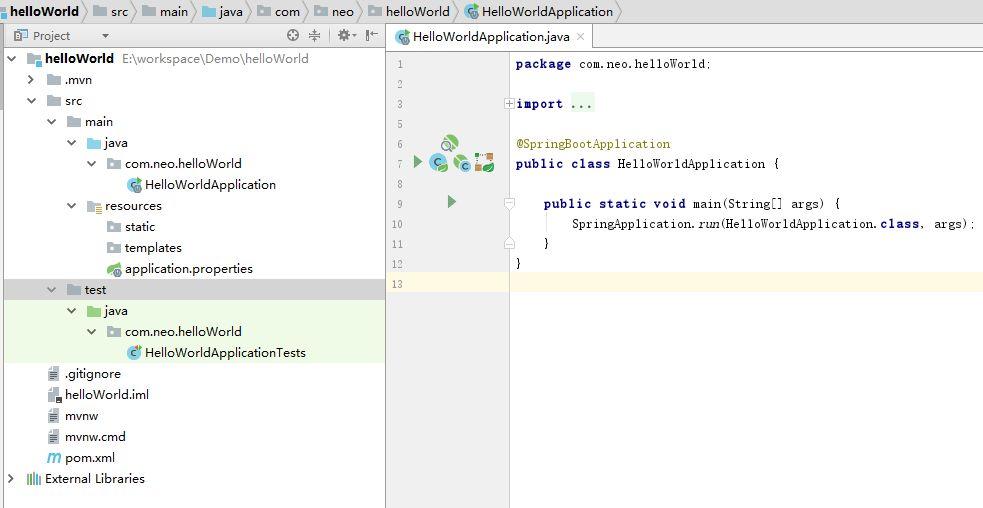Viewport: 983px width, 508px height.
Task: Select the HelloWorldApplication.java editor tab
Action: [x=490, y=36]
